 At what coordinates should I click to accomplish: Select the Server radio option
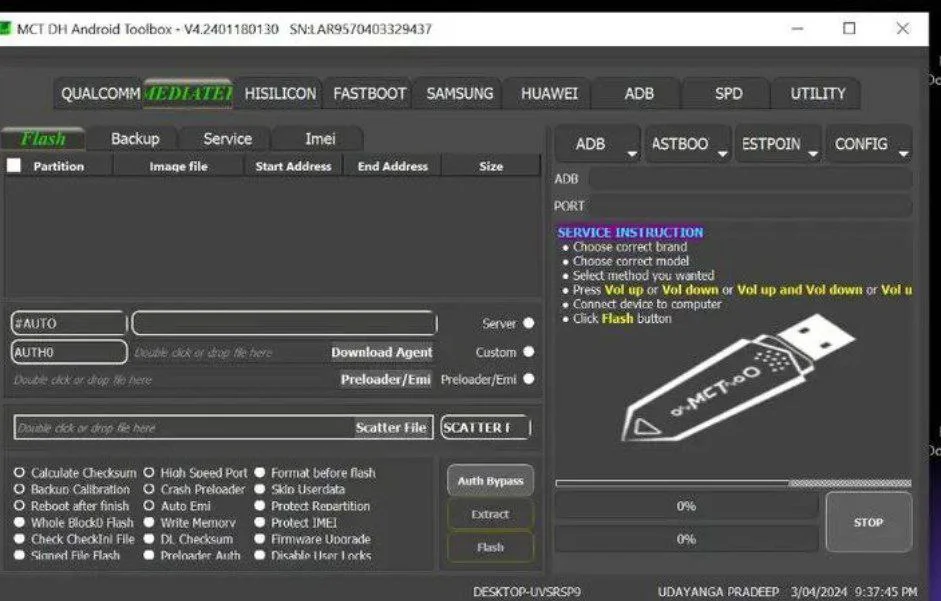pyautogui.click(x=529, y=323)
